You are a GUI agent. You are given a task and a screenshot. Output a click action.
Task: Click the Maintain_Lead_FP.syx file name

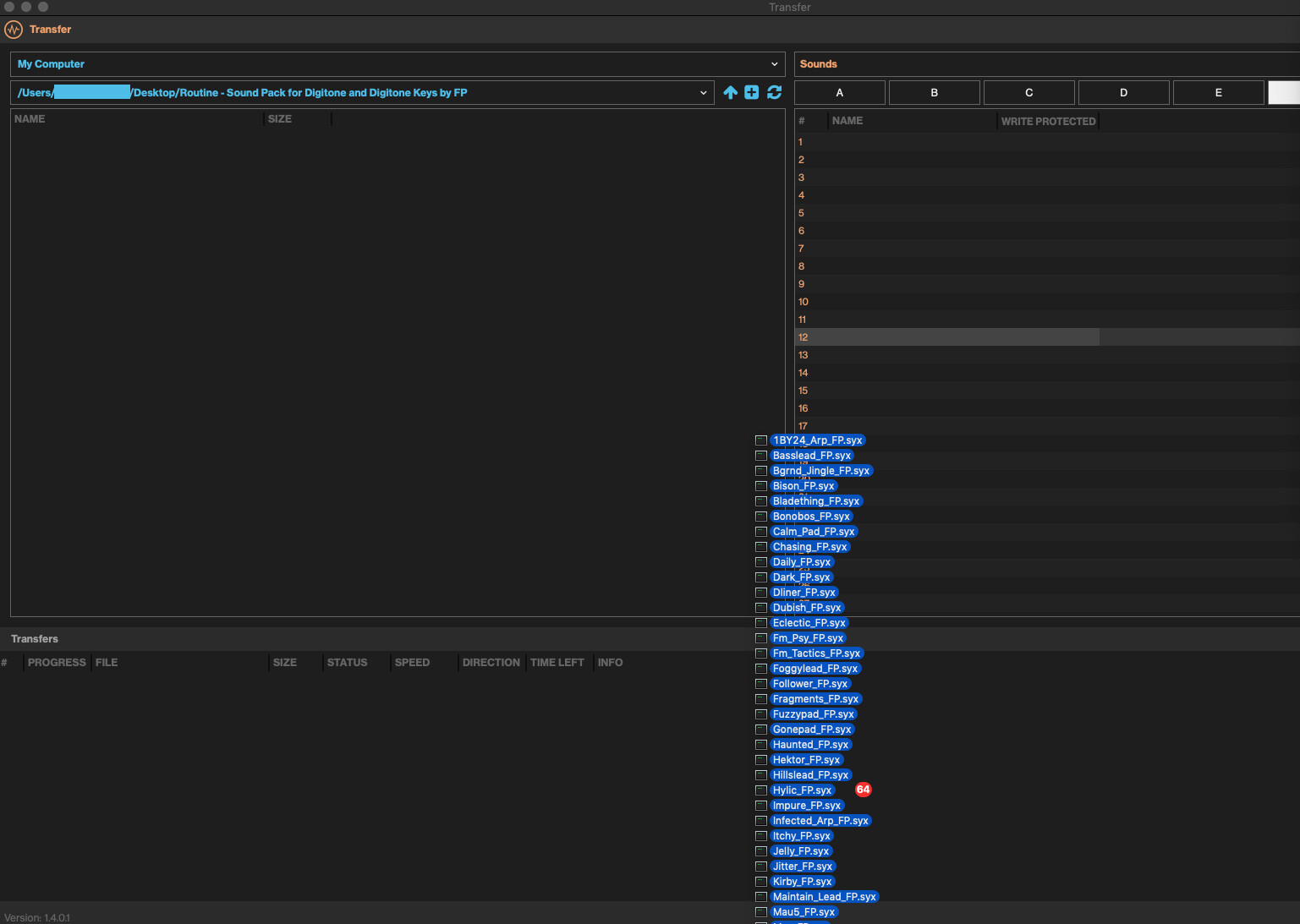[825, 897]
